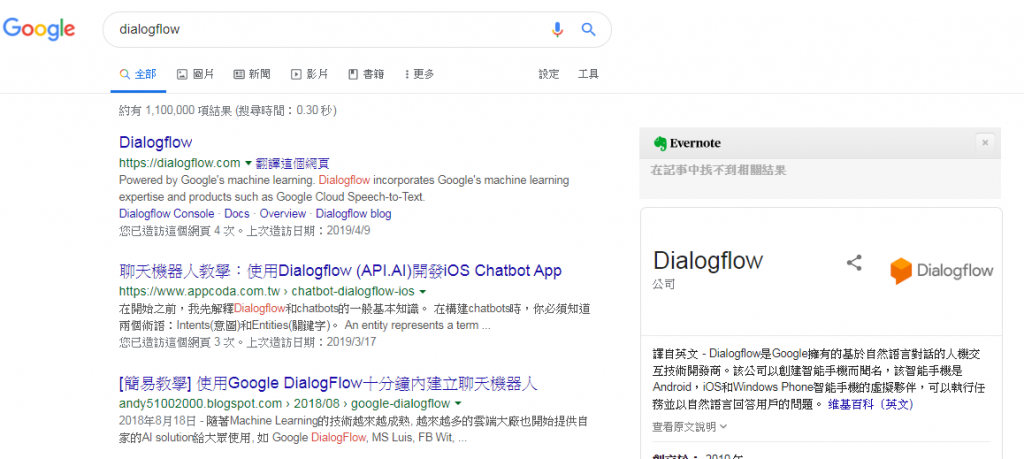
Task: Click the Dialogflow knowledge panel title
Action: pos(708,261)
